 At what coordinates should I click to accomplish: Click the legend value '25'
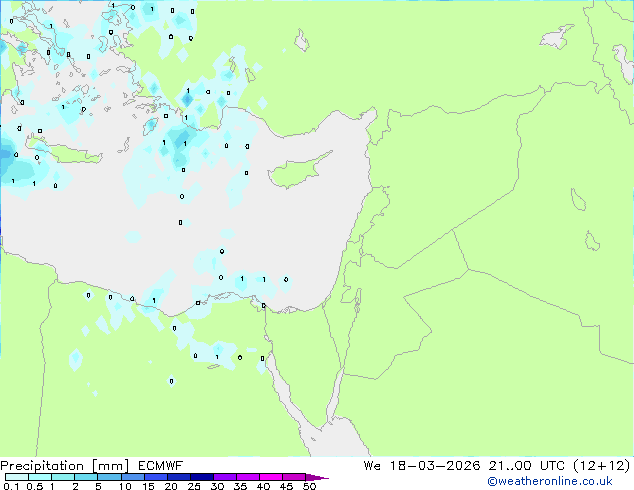pyautogui.click(x=194, y=486)
